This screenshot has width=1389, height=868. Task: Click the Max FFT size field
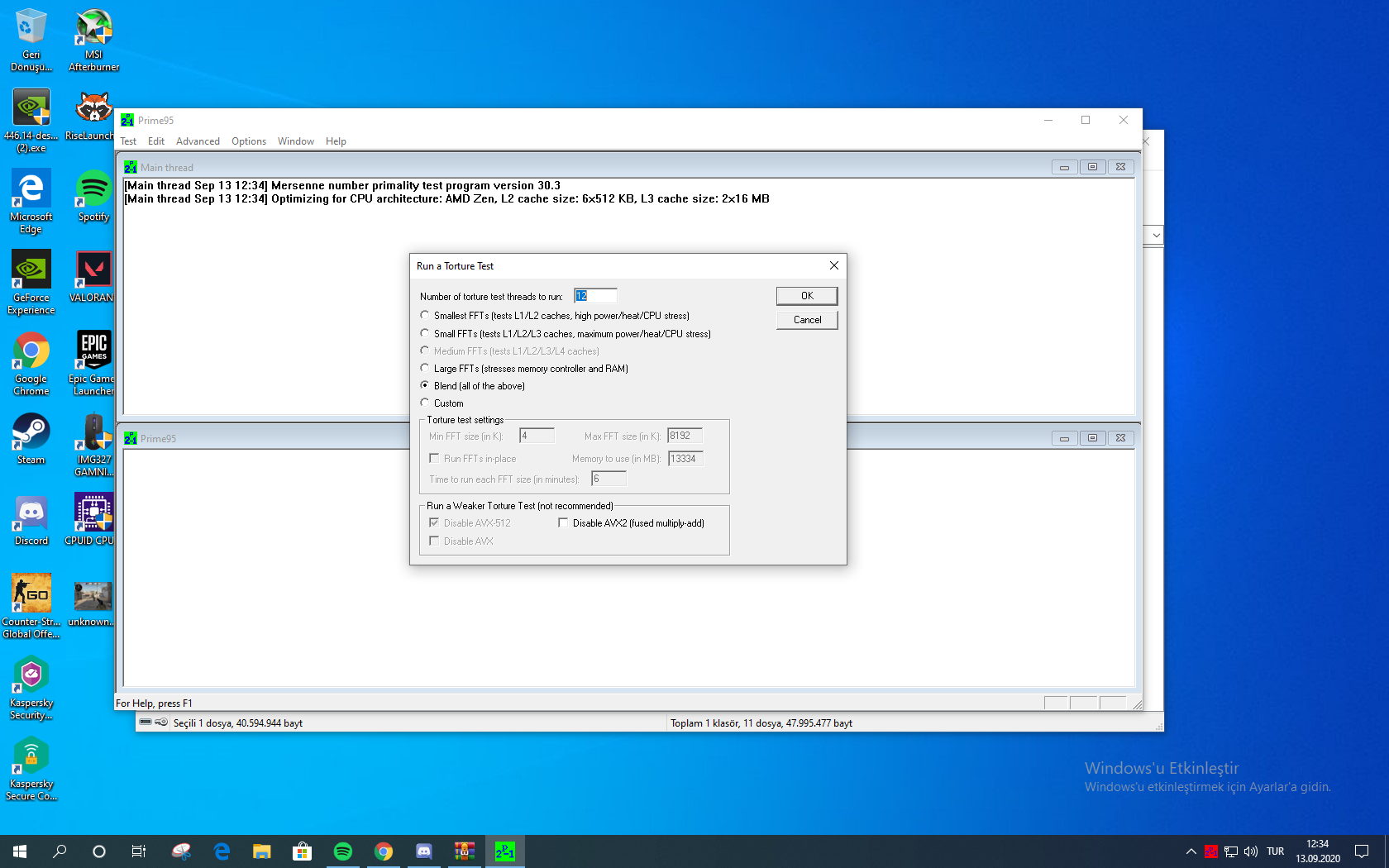point(685,436)
